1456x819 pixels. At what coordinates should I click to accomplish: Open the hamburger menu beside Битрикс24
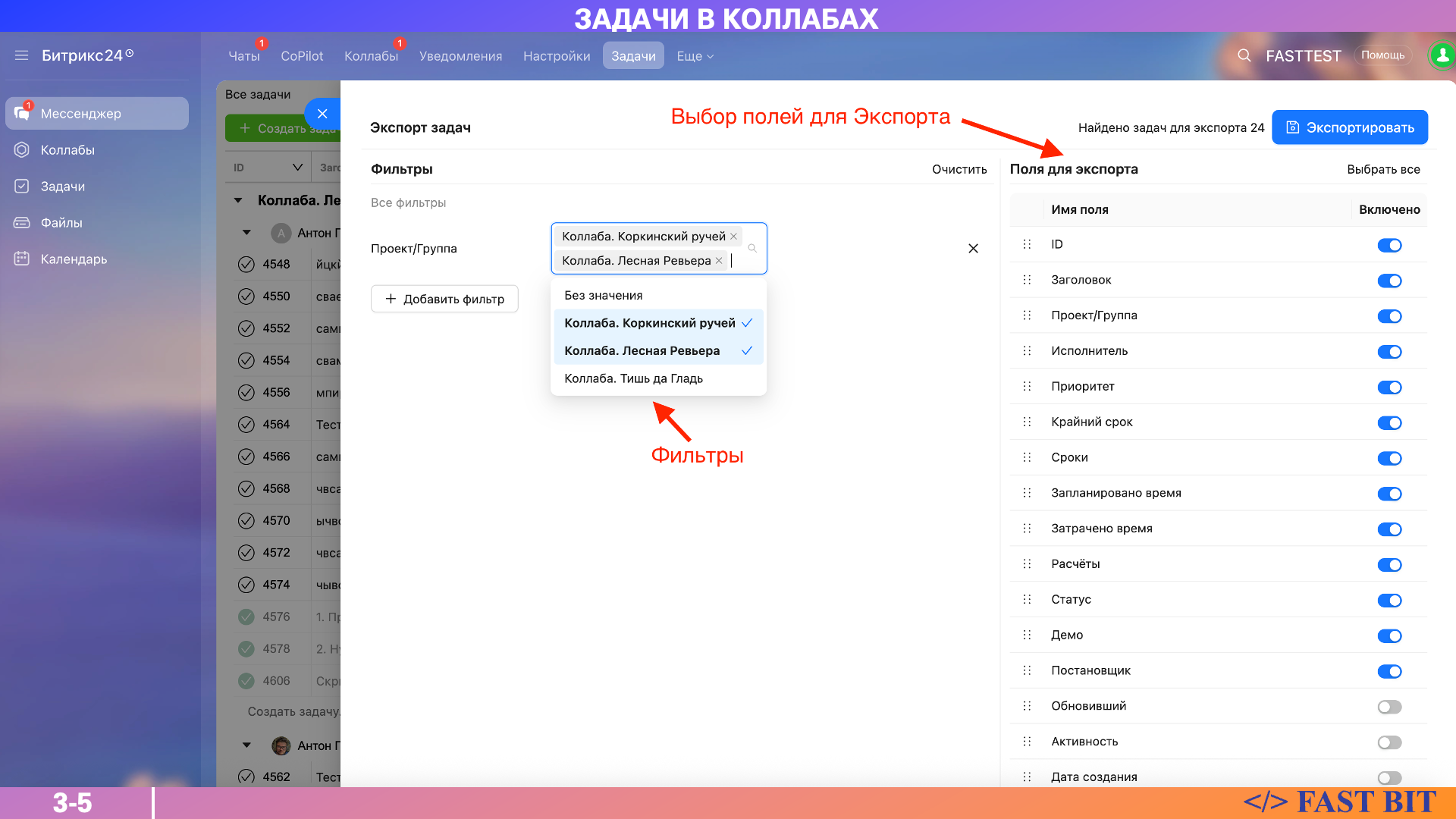pyautogui.click(x=21, y=55)
